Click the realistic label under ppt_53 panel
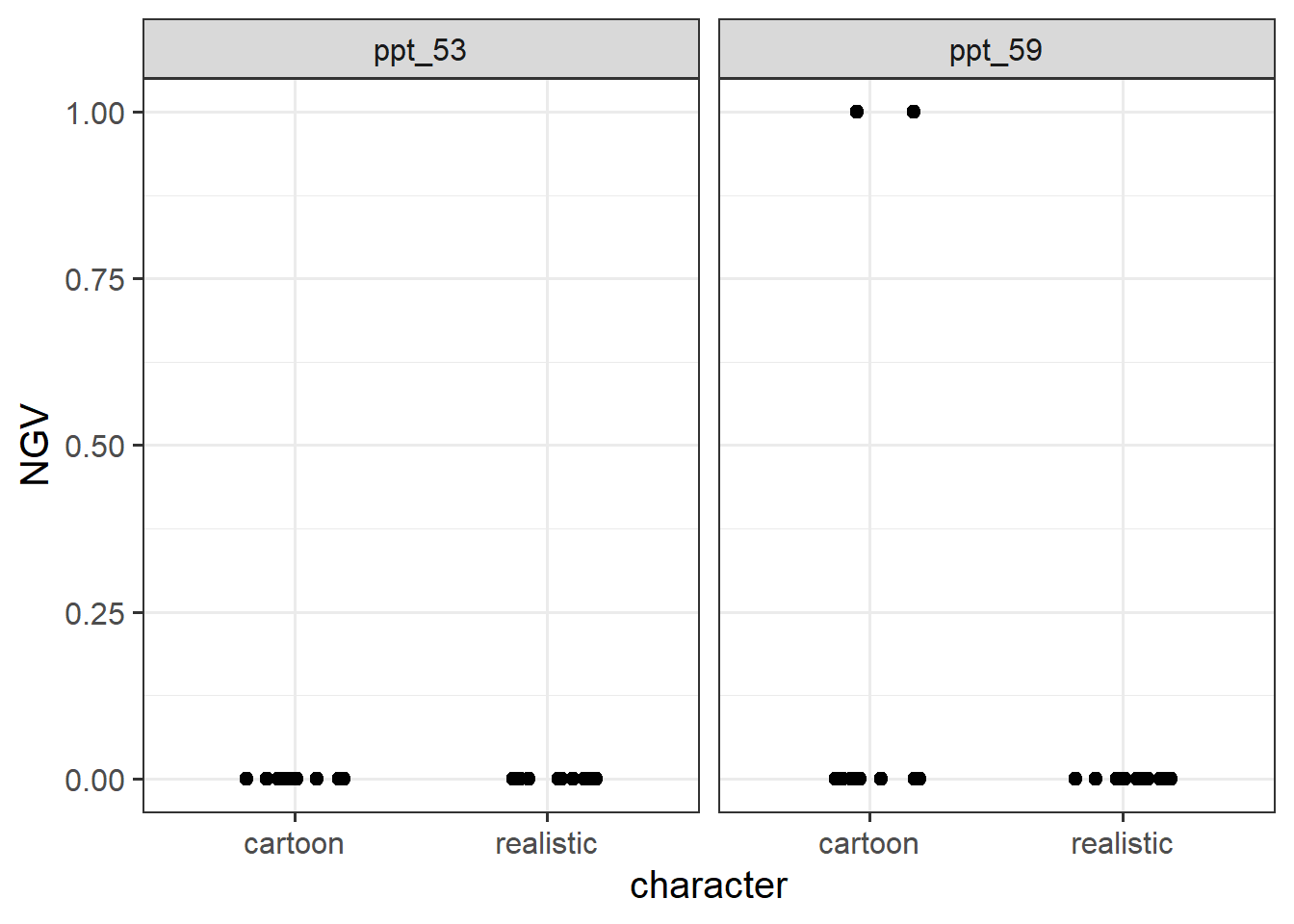 546,844
